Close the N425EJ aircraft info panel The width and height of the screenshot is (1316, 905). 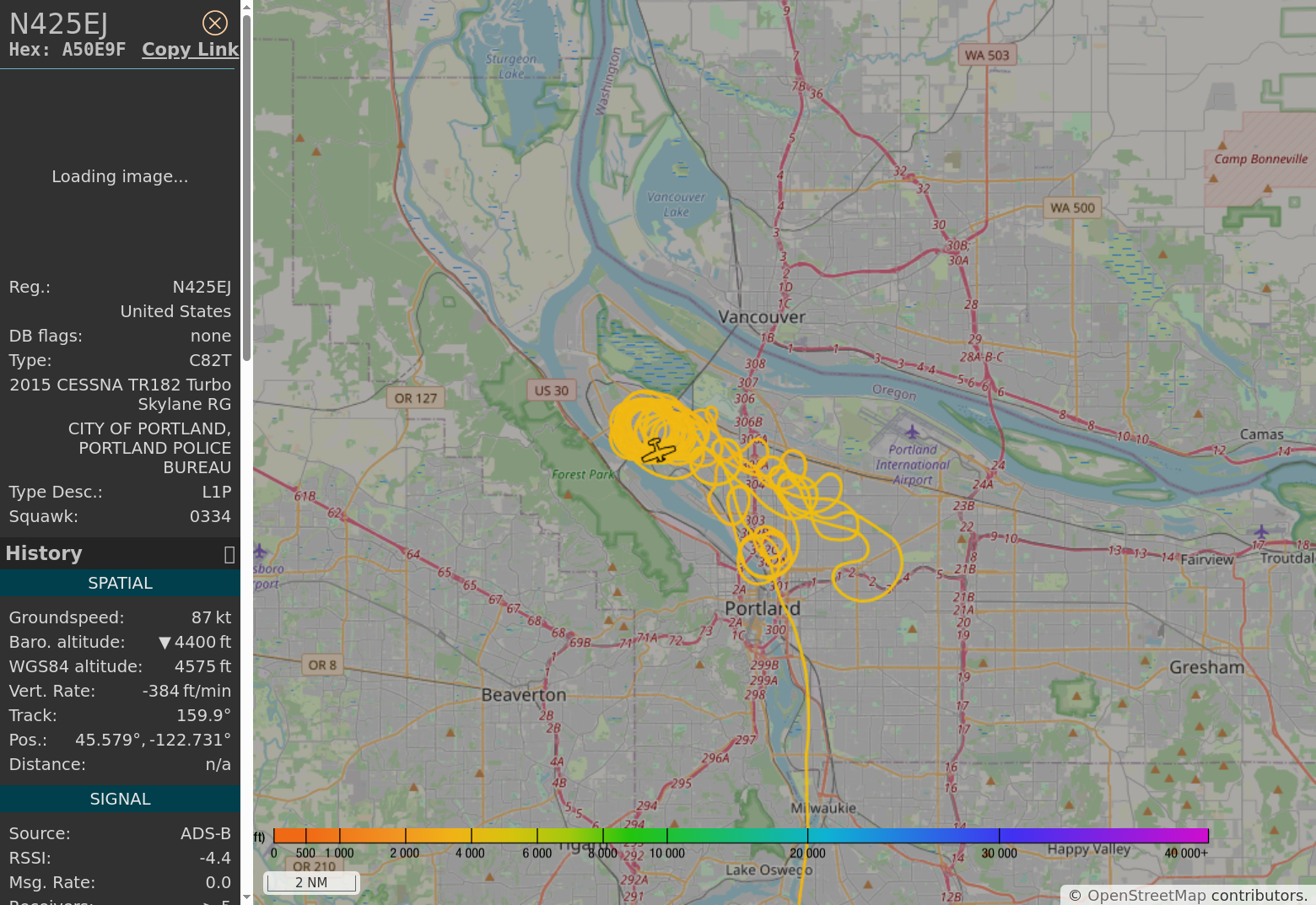click(x=215, y=23)
